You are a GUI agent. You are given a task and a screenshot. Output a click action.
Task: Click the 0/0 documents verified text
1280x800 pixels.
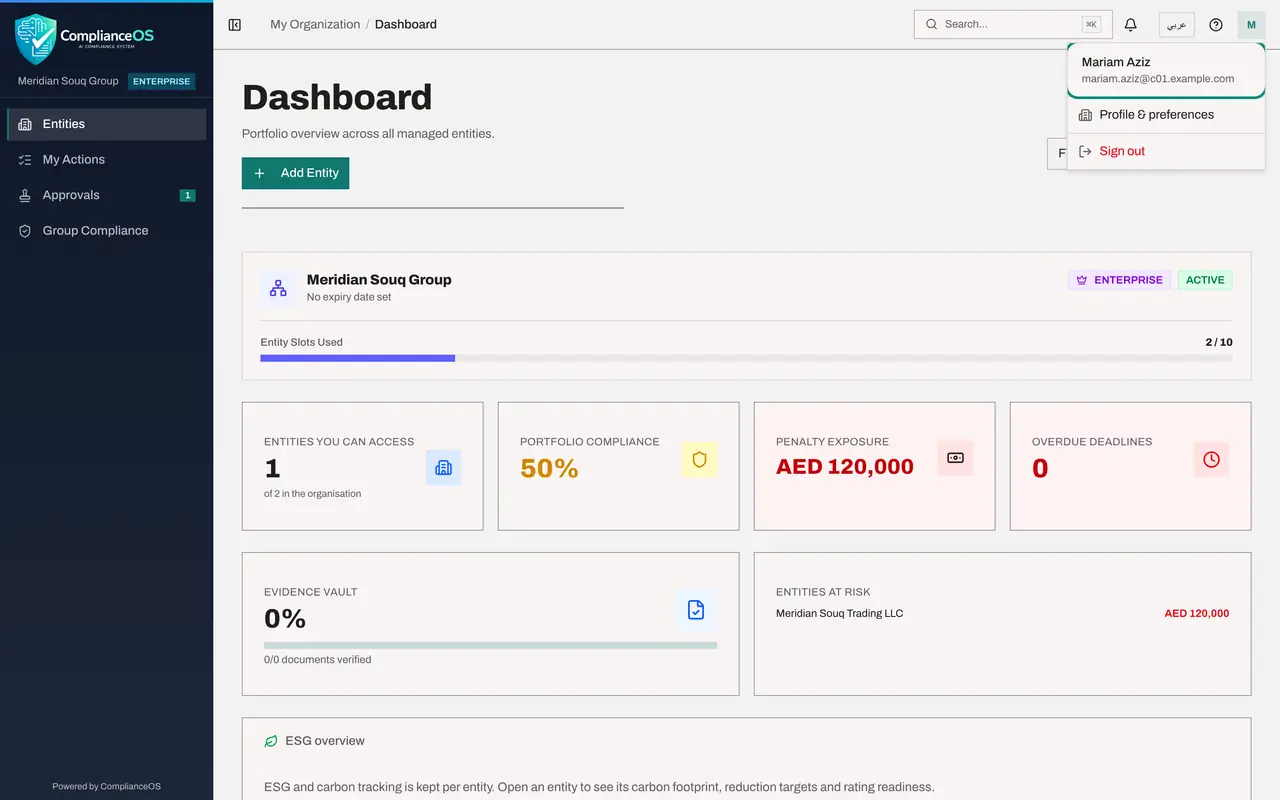318,660
